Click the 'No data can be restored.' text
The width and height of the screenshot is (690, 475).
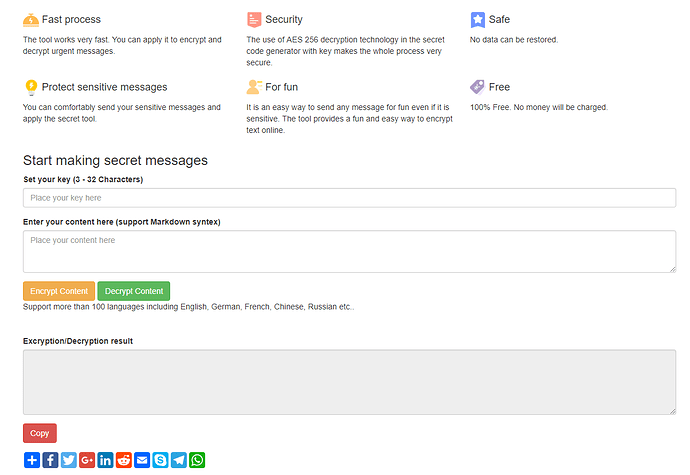(514, 40)
